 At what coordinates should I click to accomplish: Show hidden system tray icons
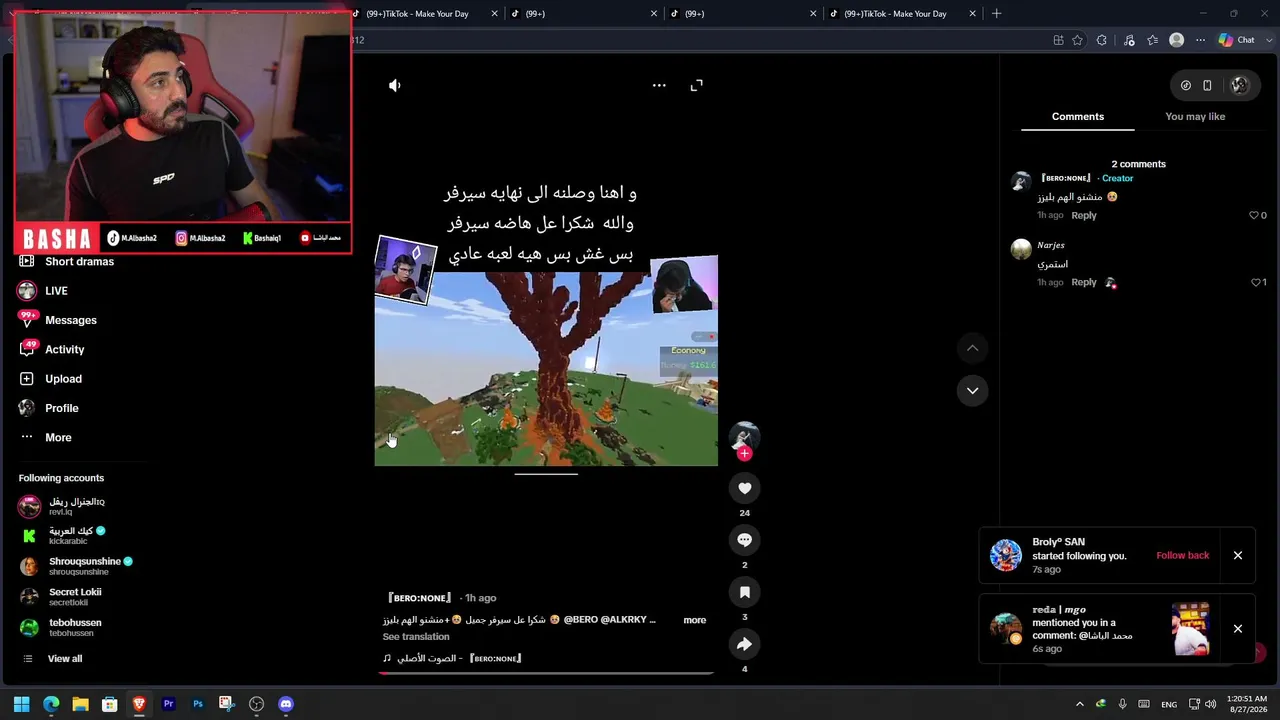click(1079, 704)
